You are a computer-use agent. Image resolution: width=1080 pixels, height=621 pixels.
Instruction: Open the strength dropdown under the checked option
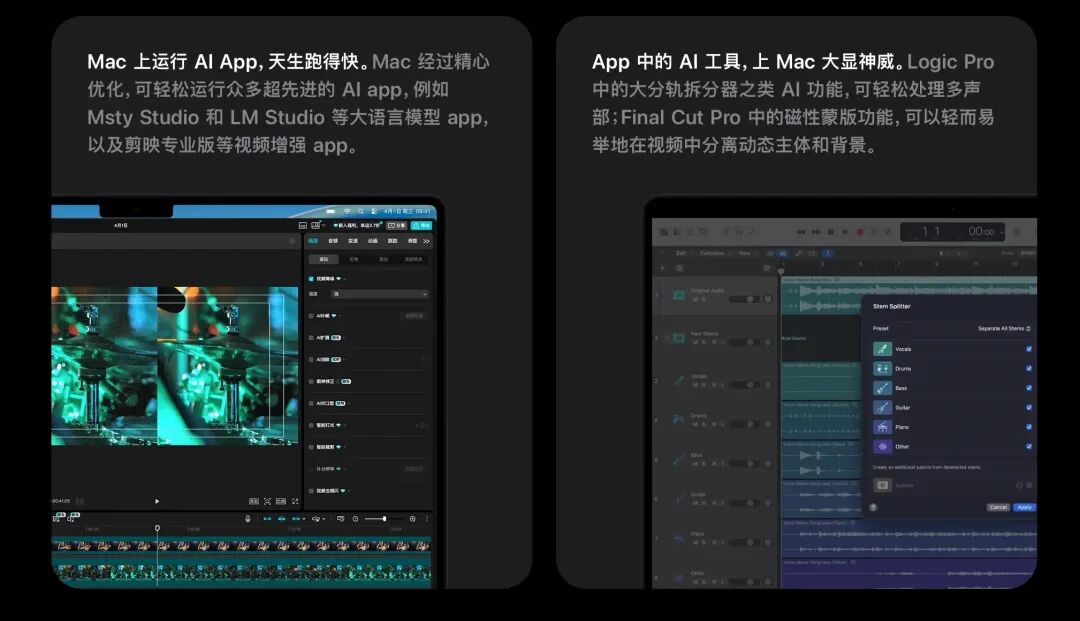click(380, 294)
